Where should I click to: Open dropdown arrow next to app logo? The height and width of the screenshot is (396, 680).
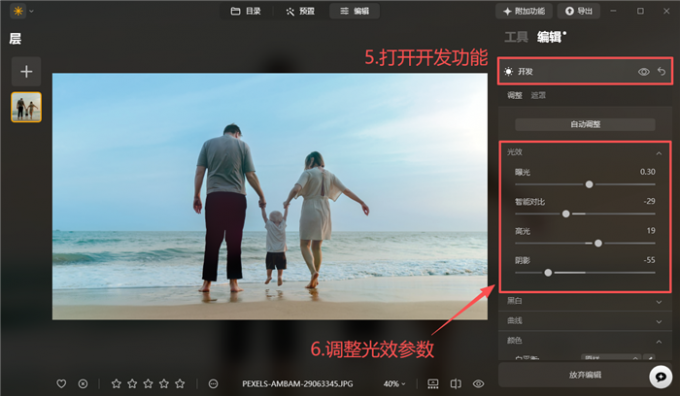31,11
